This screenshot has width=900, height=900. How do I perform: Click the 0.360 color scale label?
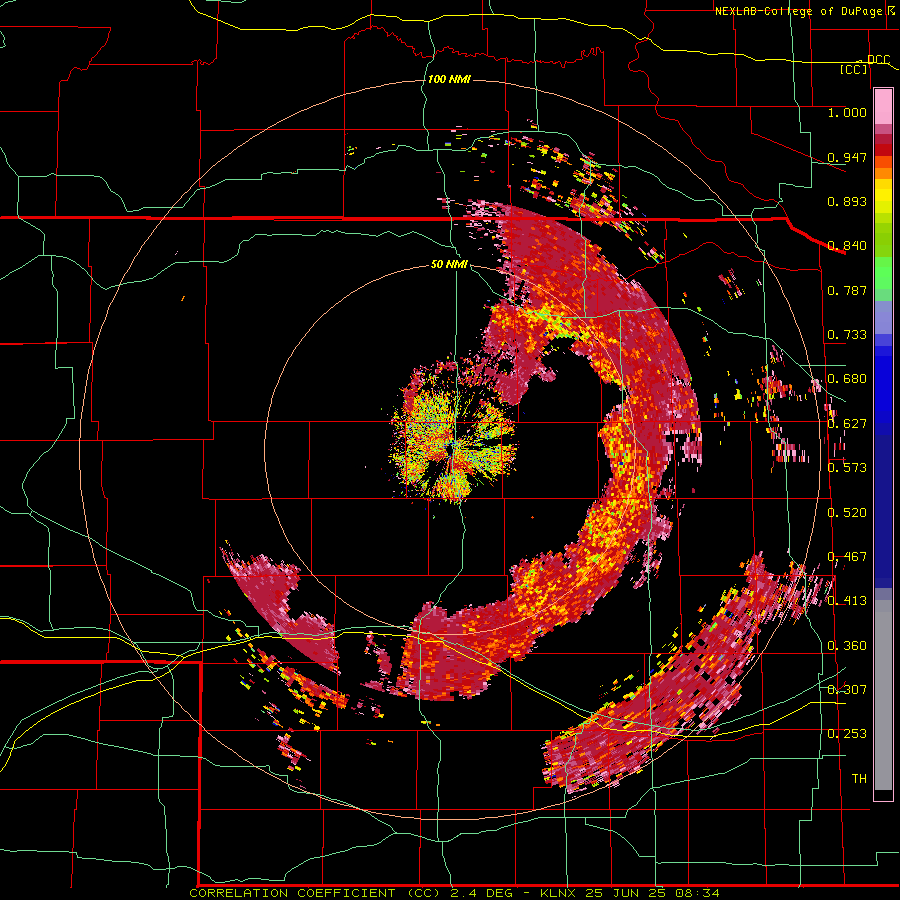(847, 646)
